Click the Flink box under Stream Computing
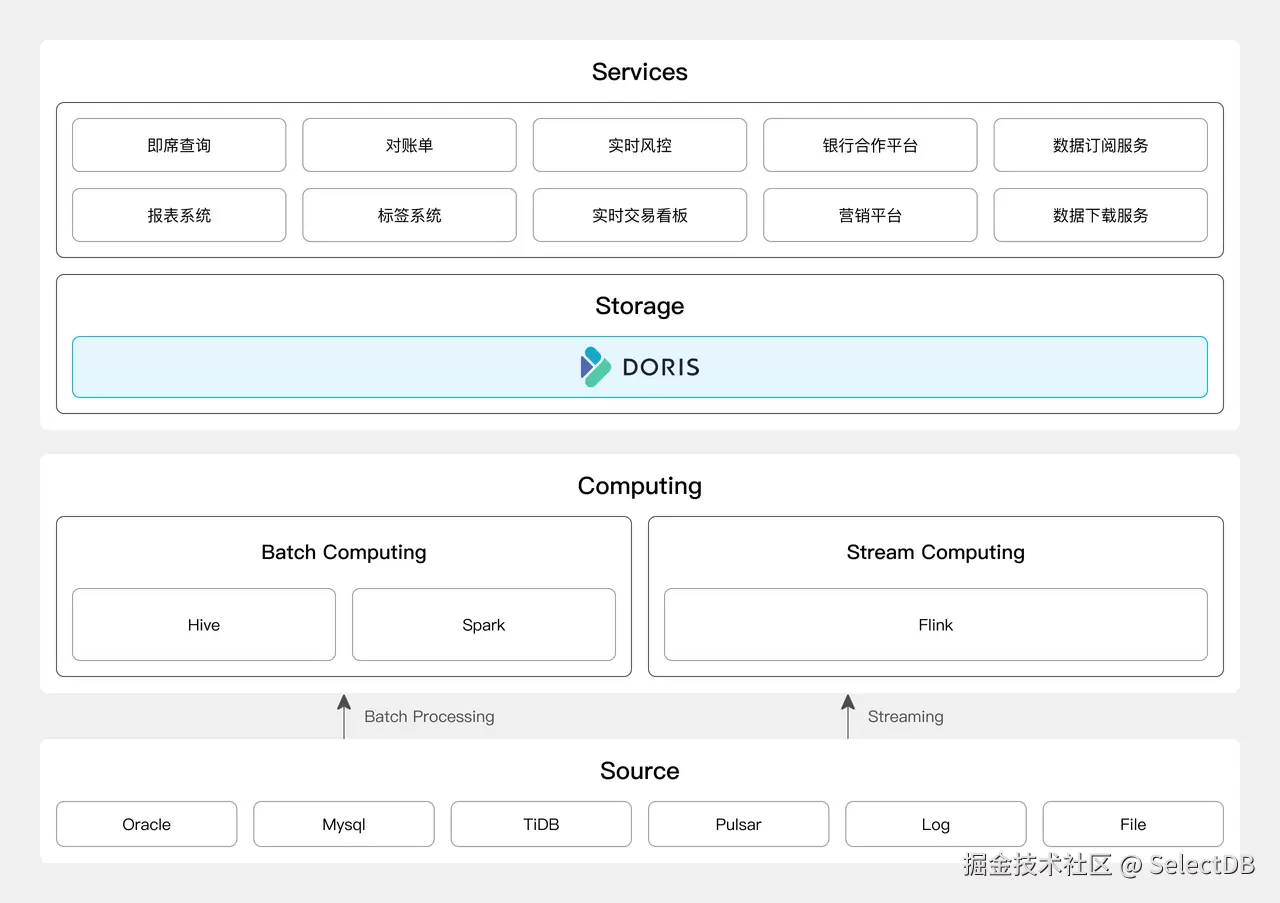 coord(936,625)
